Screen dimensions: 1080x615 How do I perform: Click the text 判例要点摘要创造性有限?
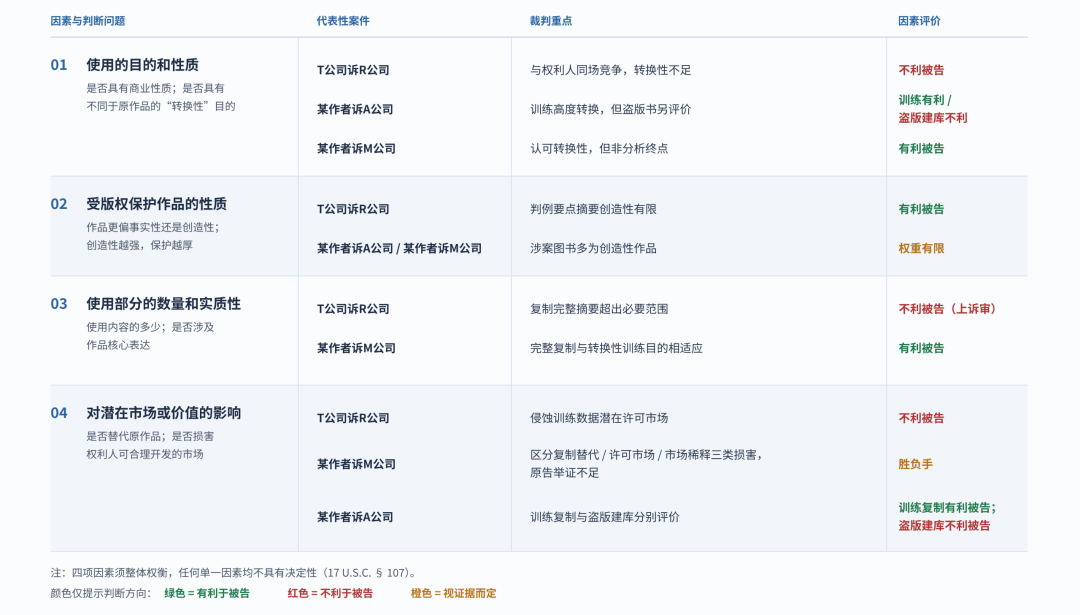(x=593, y=209)
